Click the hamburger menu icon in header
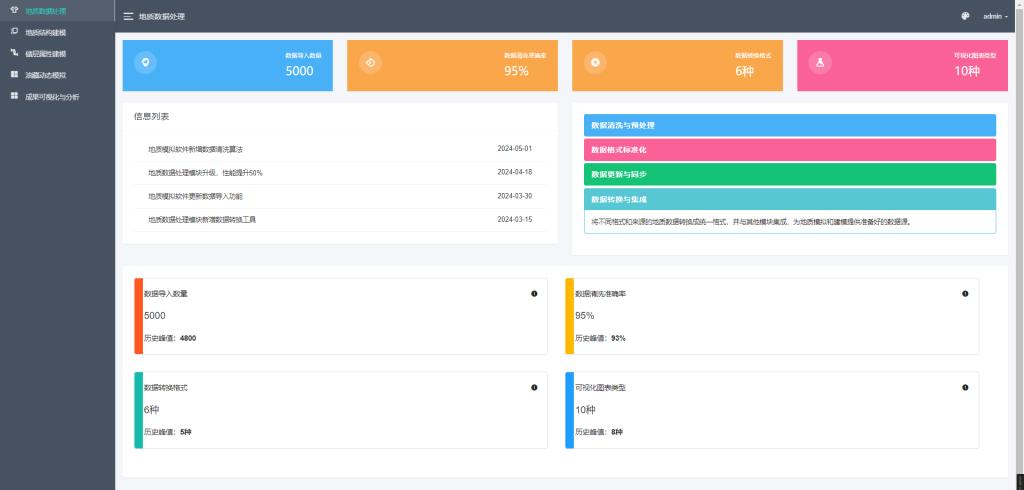Image resolution: width=1024 pixels, height=490 pixels. tap(128, 17)
